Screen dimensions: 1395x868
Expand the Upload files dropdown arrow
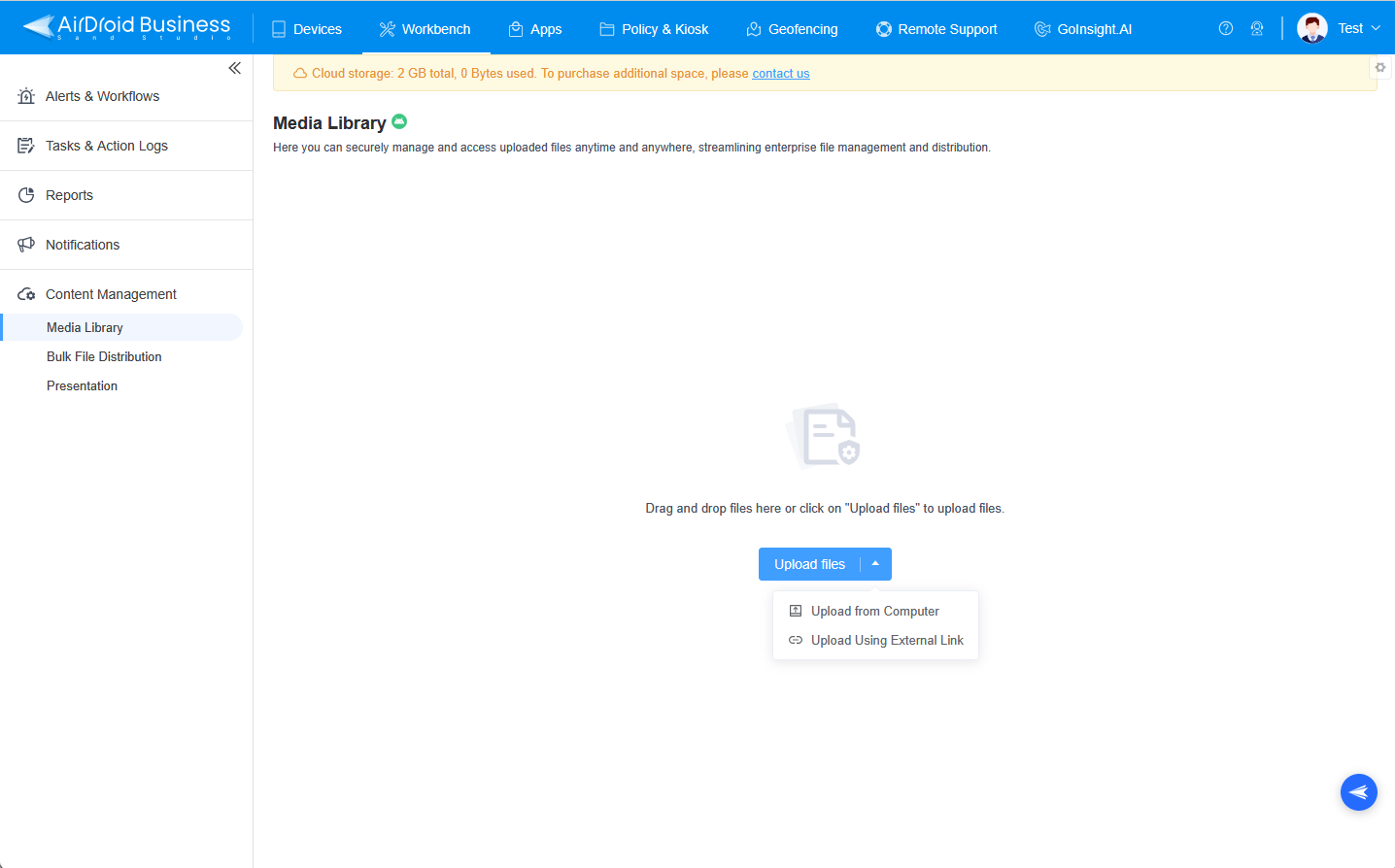[874, 563]
